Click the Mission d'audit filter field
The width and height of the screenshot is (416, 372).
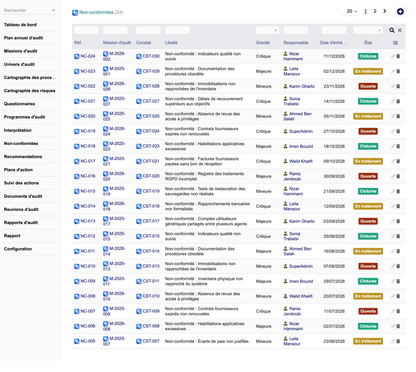(x=115, y=30)
